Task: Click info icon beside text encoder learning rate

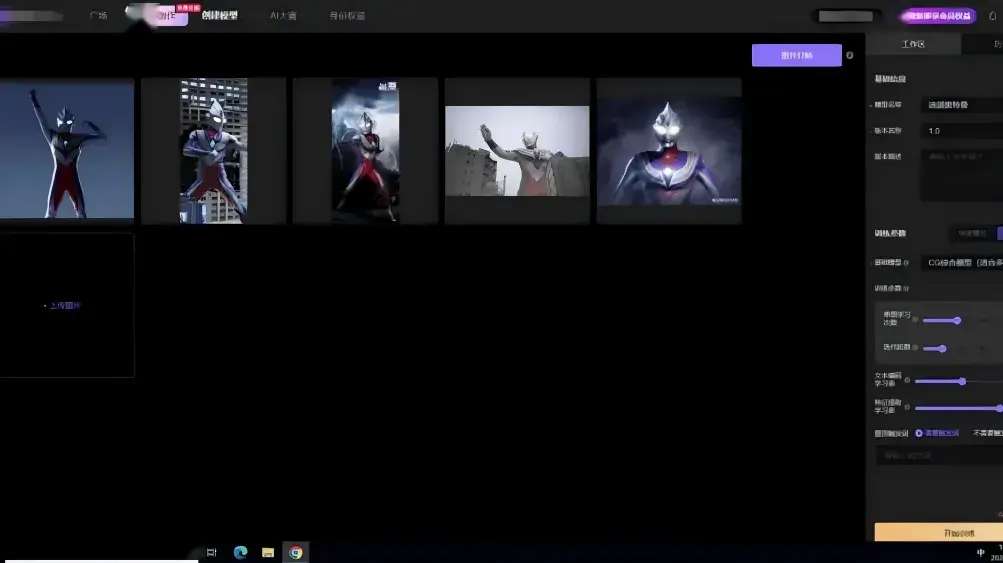Action: 907,380
